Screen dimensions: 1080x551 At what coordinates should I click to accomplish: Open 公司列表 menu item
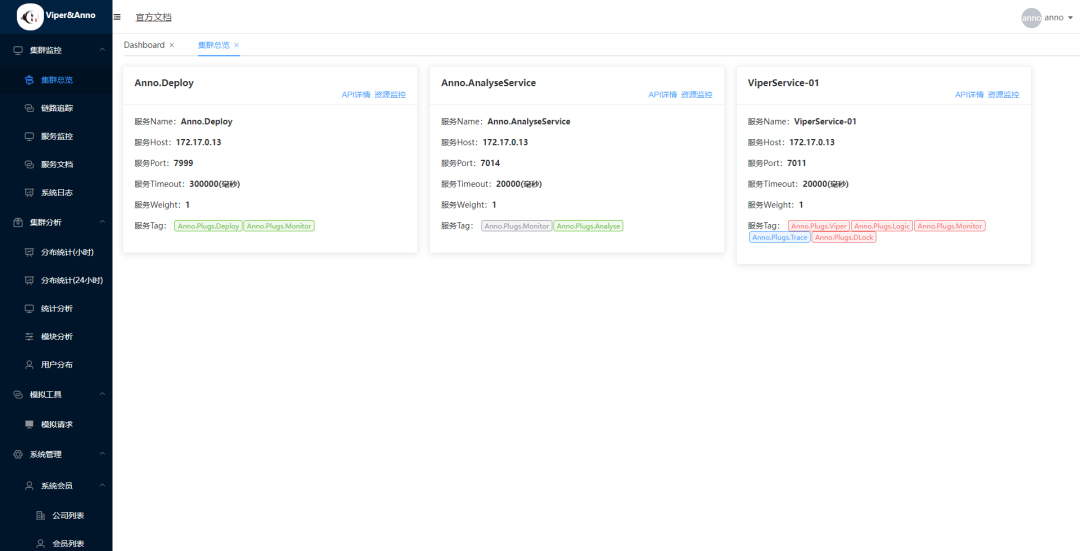pos(68,515)
